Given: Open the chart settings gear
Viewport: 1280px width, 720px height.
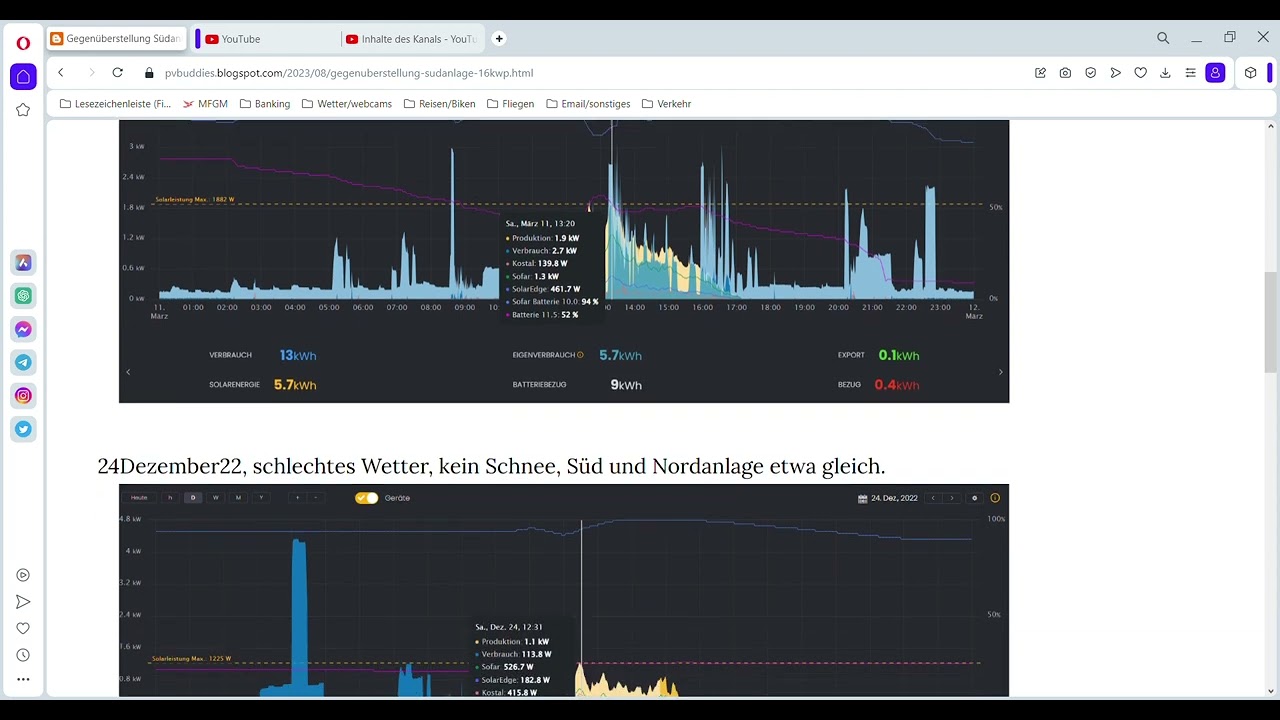Looking at the screenshot, I should pyautogui.click(x=975, y=498).
